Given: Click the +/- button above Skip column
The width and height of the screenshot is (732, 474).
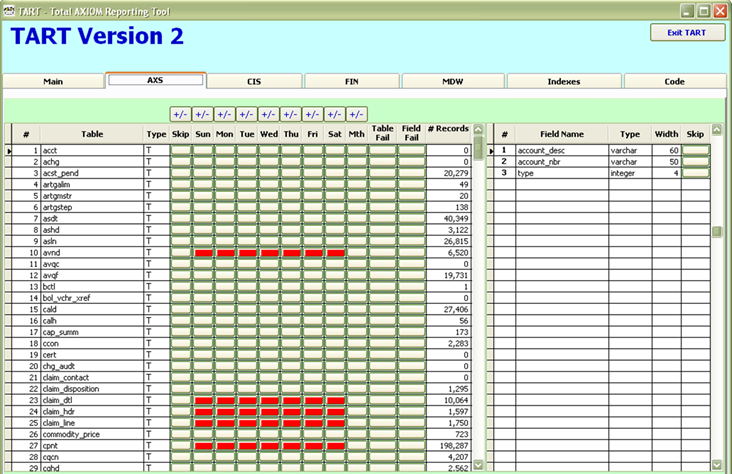Looking at the screenshot, I should click(180, 114).
